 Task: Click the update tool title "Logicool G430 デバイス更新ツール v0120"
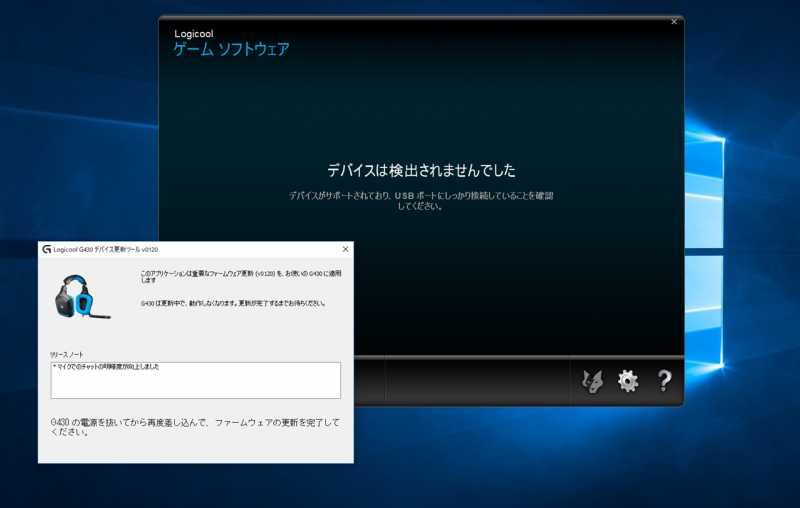(x=106, y=249)
